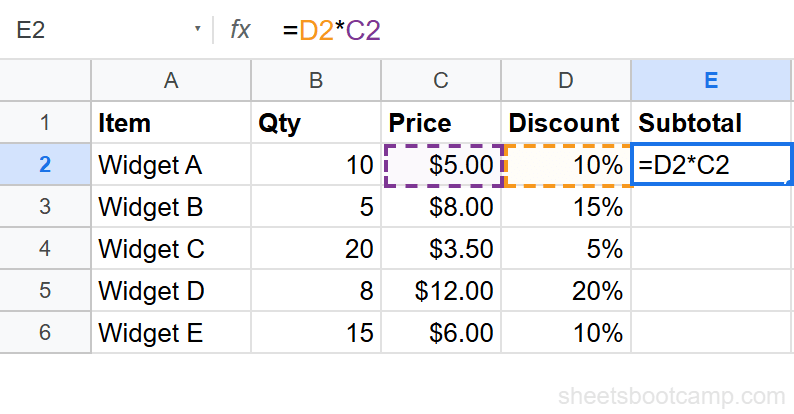Viewport: 794px width, 414px height.
Task: Click the $8.00 price cell
Action: pyautogui.click(x=441, y=206)
